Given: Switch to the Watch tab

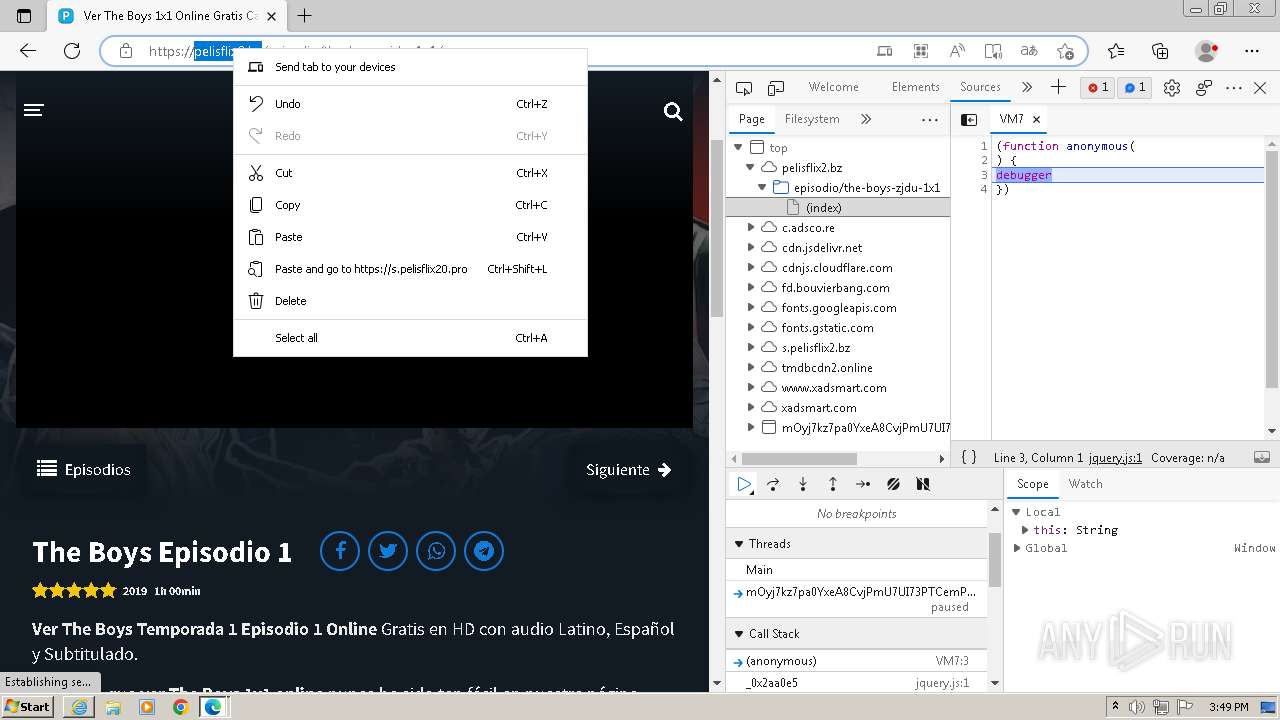Looking at the screenshot, I should [x=1085, y=484].
